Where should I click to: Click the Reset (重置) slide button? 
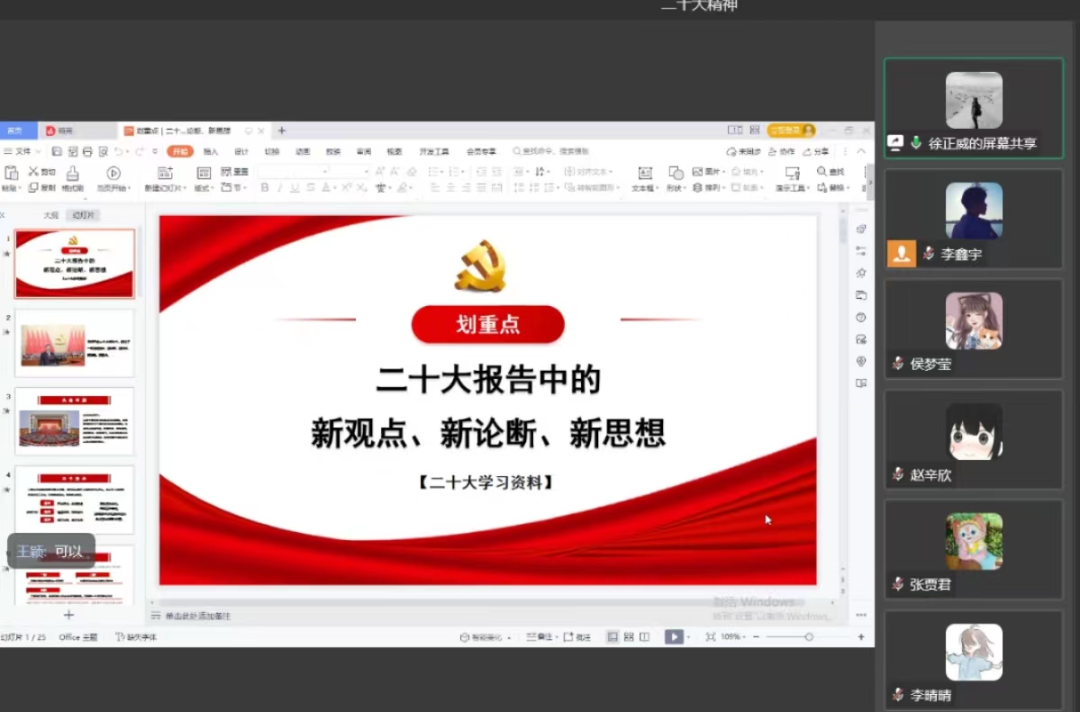(234, 171)
